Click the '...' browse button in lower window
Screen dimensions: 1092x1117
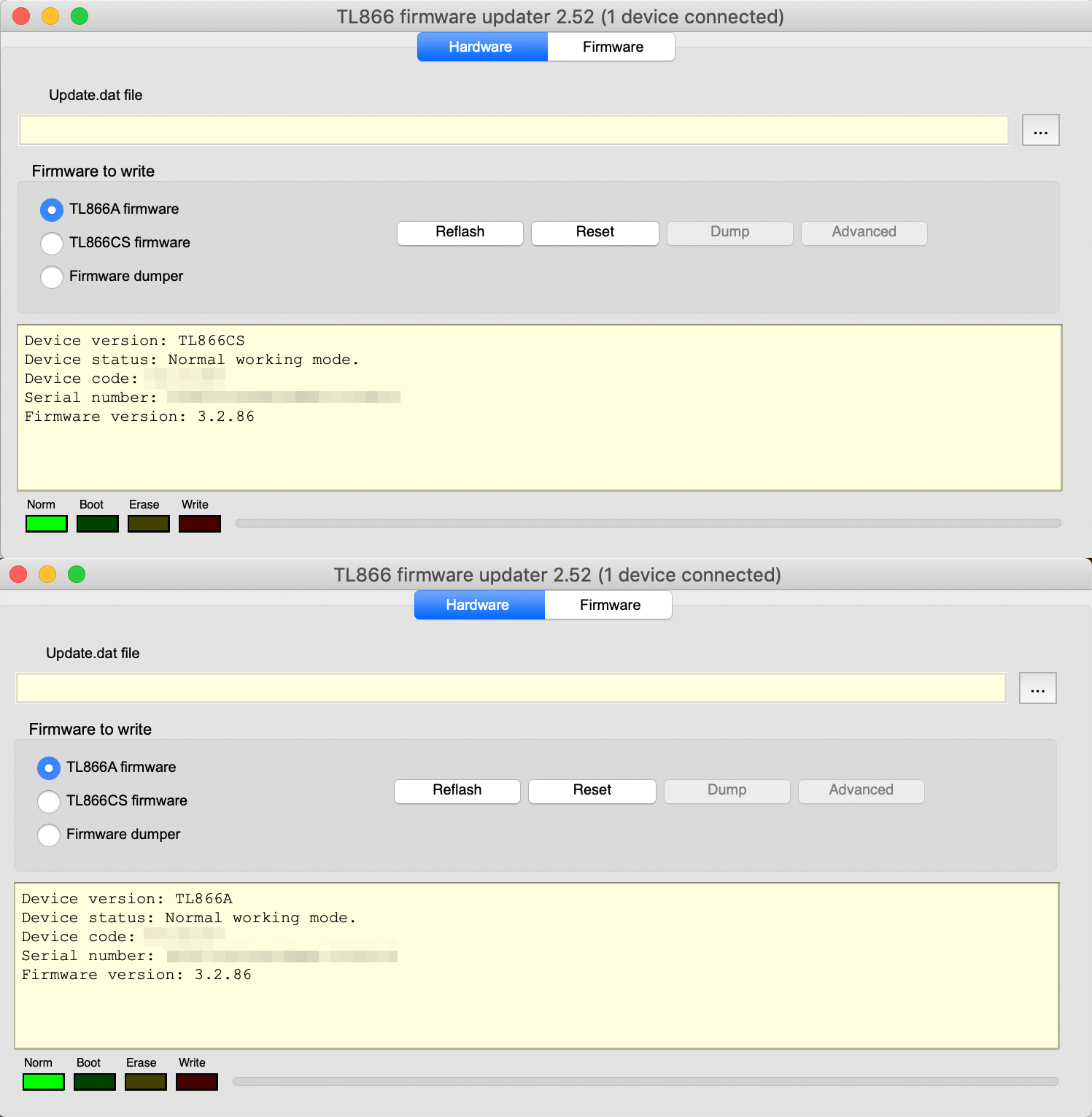[x=1037, y=689]
